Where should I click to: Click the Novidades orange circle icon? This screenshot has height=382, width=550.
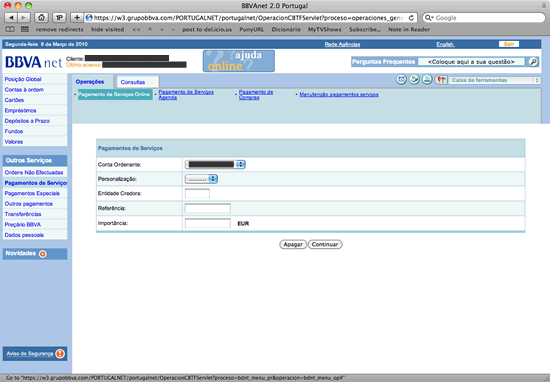[x=43, y=254]
